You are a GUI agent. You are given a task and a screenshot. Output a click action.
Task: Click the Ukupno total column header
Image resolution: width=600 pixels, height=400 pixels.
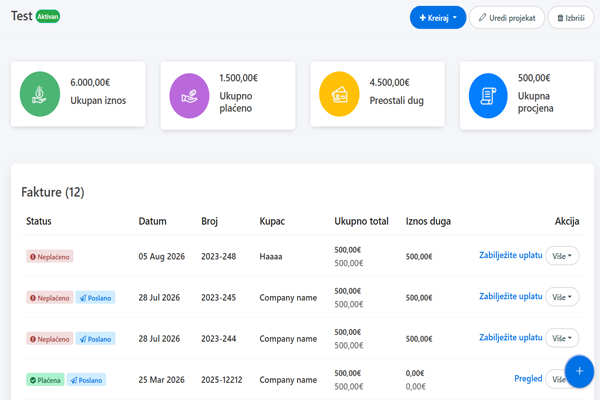(361, 221)
